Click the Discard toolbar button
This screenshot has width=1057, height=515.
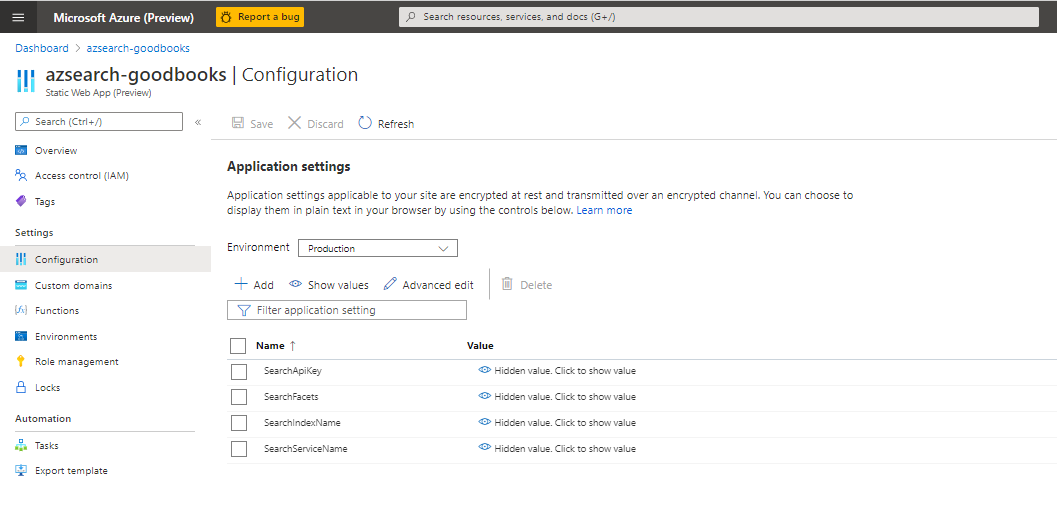pyautogui.click(x=315, y=123)
